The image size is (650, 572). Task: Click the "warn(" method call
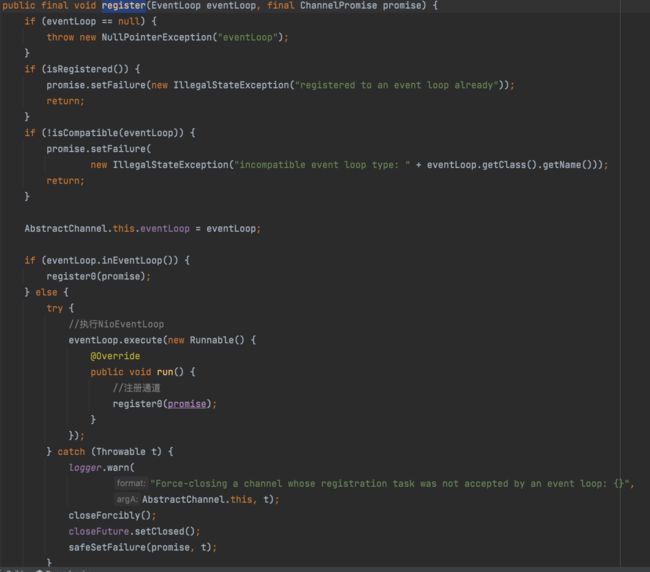point(121,468)
